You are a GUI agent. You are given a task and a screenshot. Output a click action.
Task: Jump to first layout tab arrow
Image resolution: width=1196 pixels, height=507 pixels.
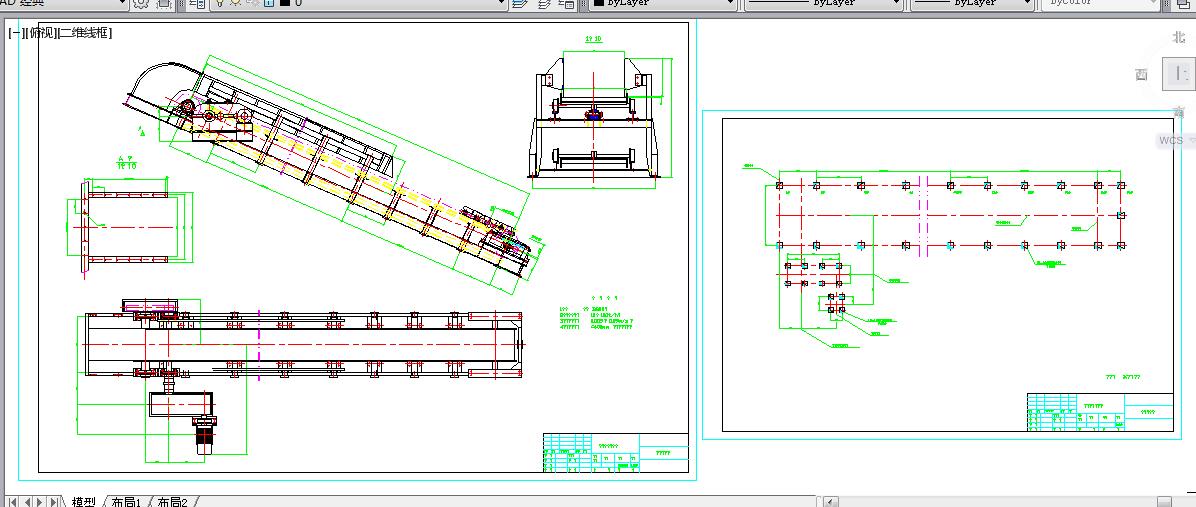pyautogui.click(x=13, y=502)
